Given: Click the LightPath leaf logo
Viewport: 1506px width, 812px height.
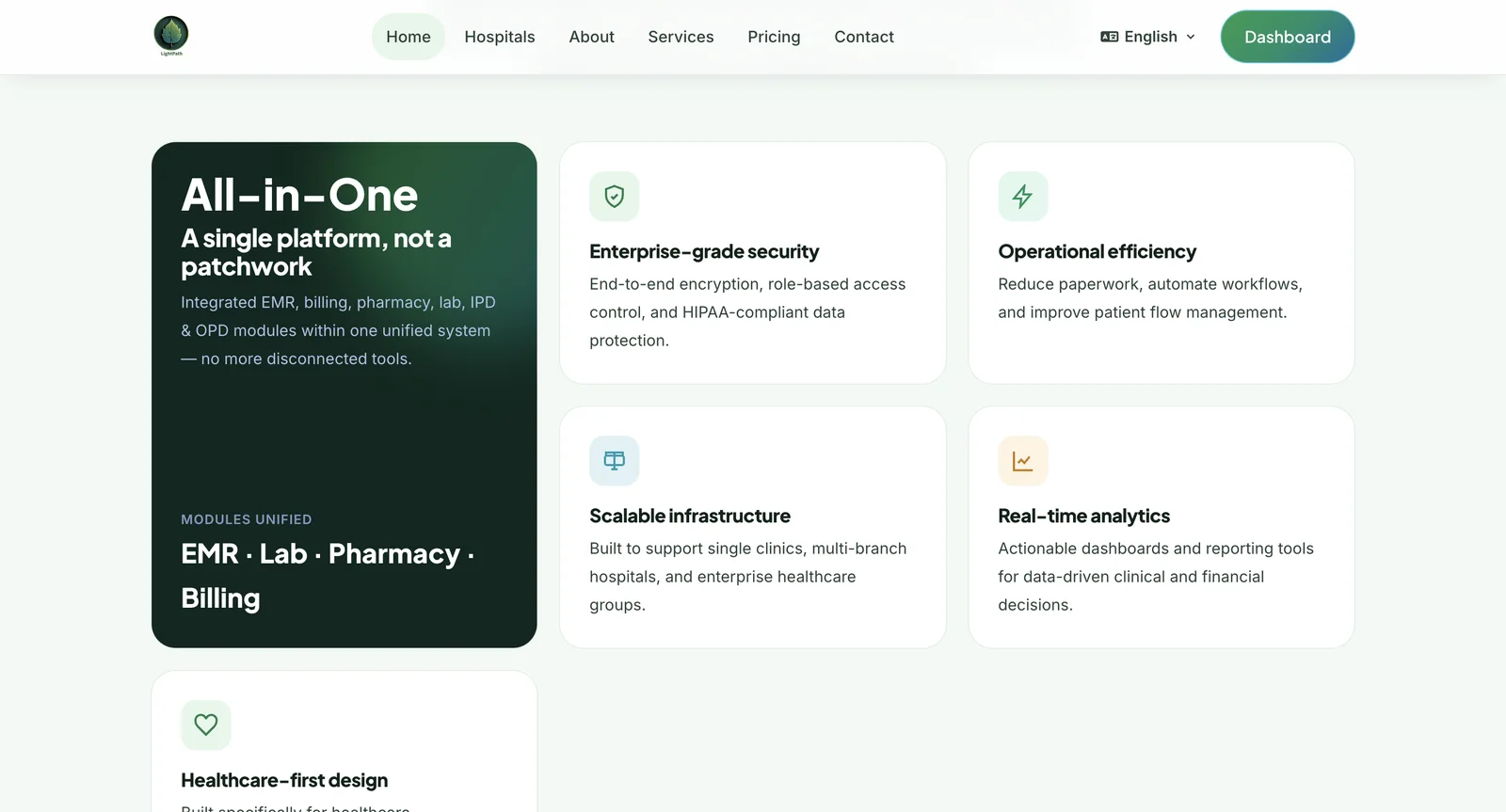Looking at the screenshot, I should (x=171, y=36).
